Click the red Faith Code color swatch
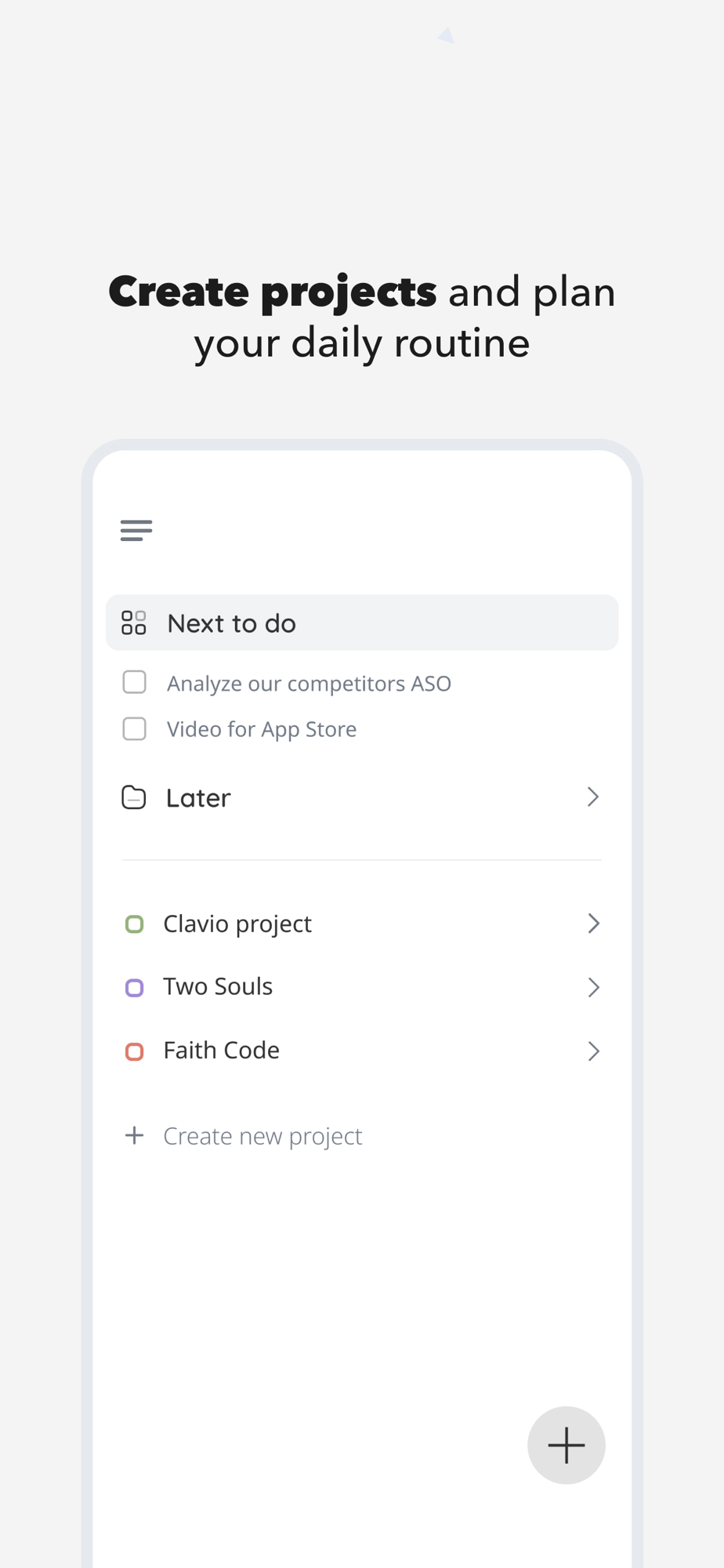 135,1051
